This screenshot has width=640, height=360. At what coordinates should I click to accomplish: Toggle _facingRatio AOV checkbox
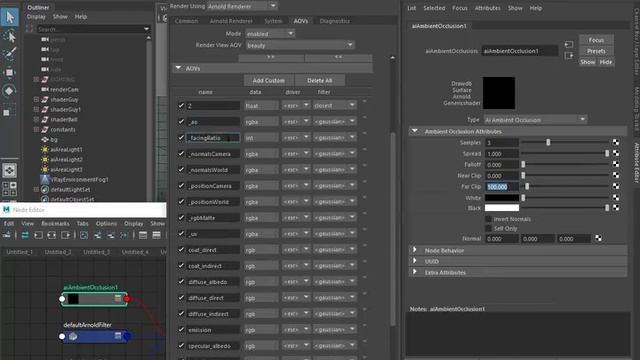[x=181, y=138]
